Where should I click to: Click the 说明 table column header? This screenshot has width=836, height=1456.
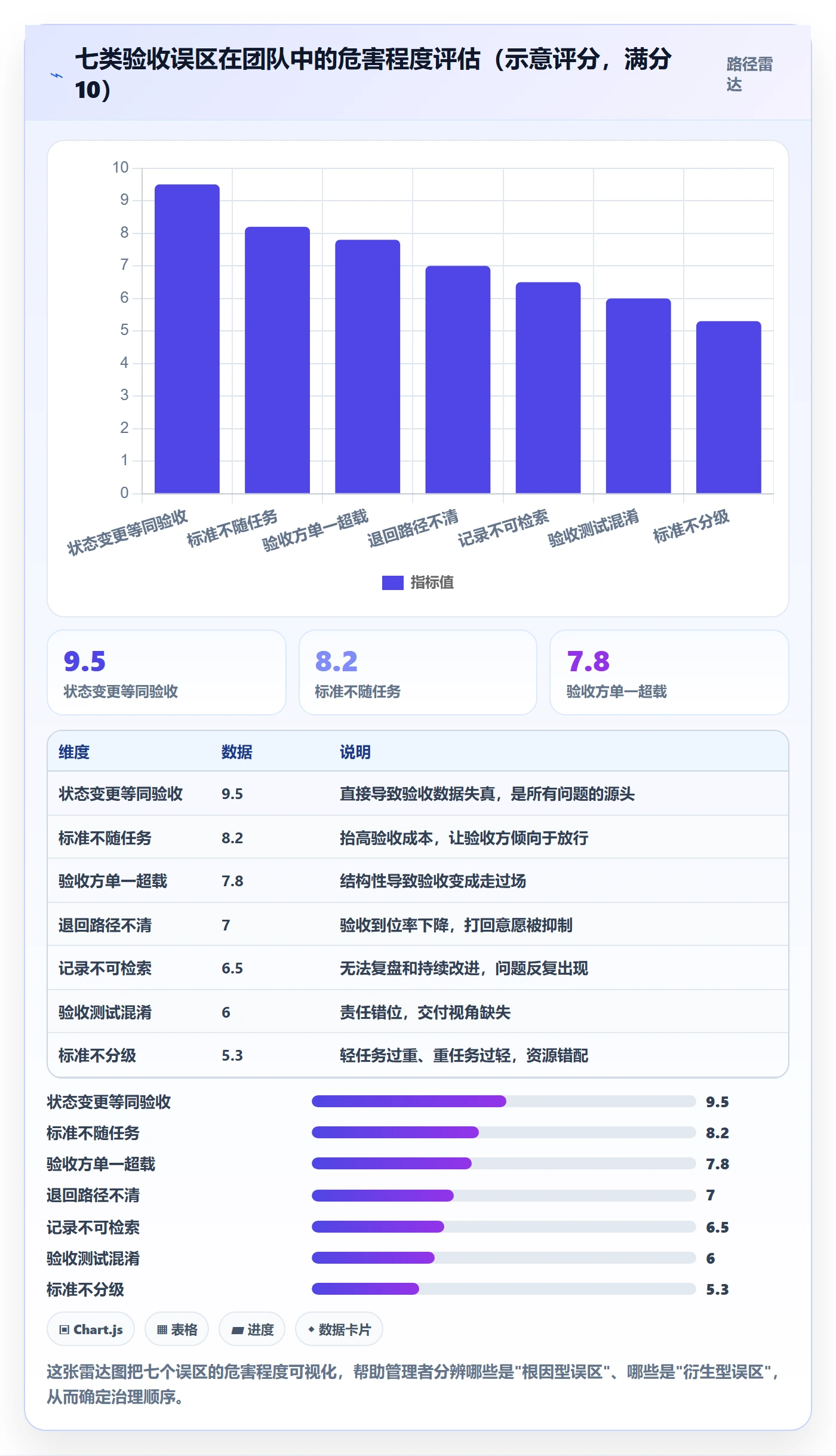pos(355,752)
